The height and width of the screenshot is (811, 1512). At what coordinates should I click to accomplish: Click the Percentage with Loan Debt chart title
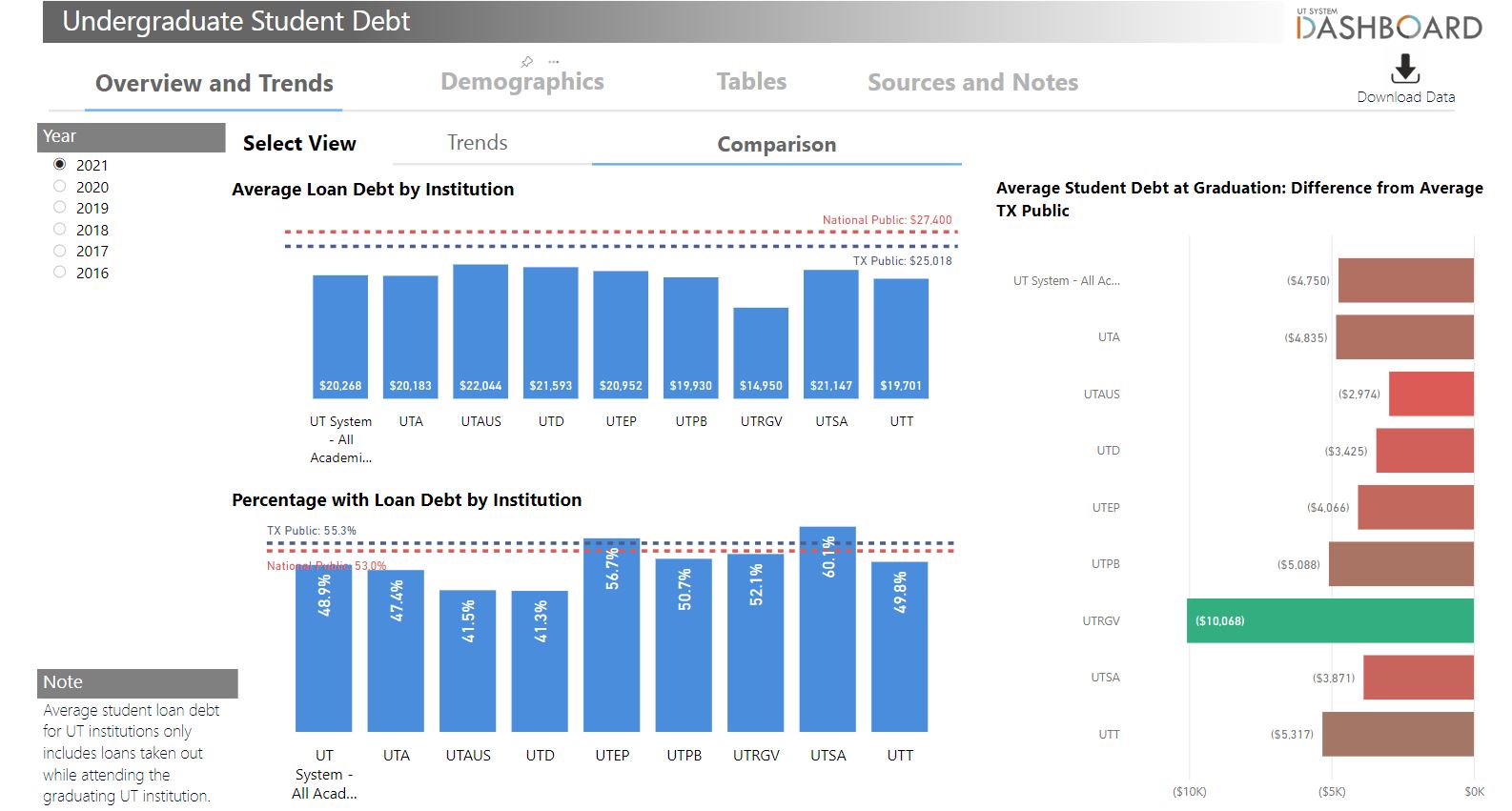[x=406, y=500]
